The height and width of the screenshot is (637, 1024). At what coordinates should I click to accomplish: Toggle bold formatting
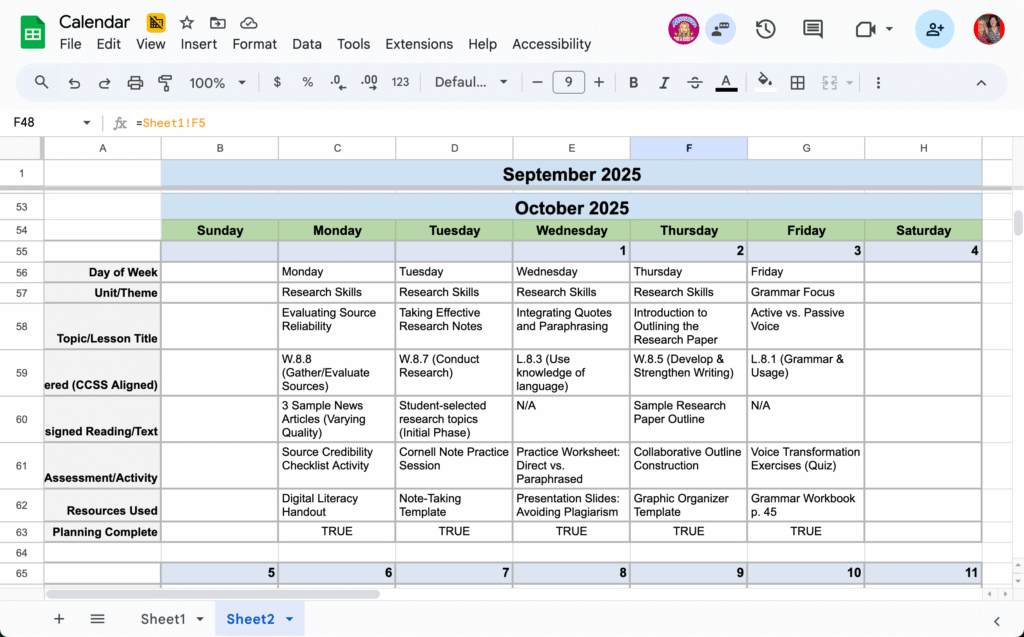(x=633, y=83)
